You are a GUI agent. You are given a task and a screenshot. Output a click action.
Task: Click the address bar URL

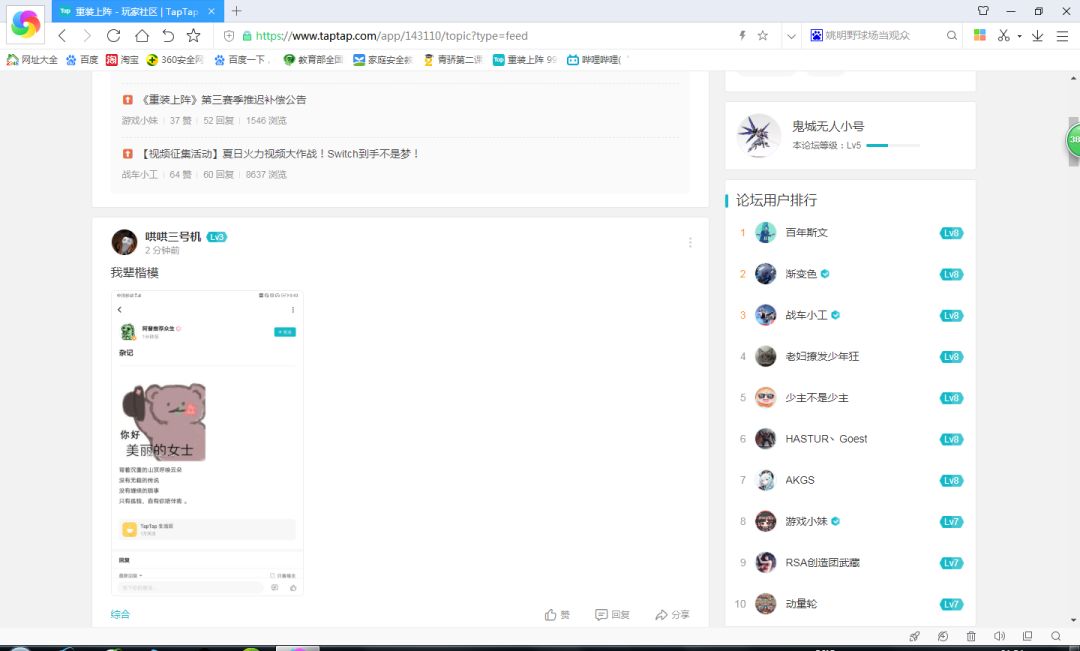(x=391, y=36)
